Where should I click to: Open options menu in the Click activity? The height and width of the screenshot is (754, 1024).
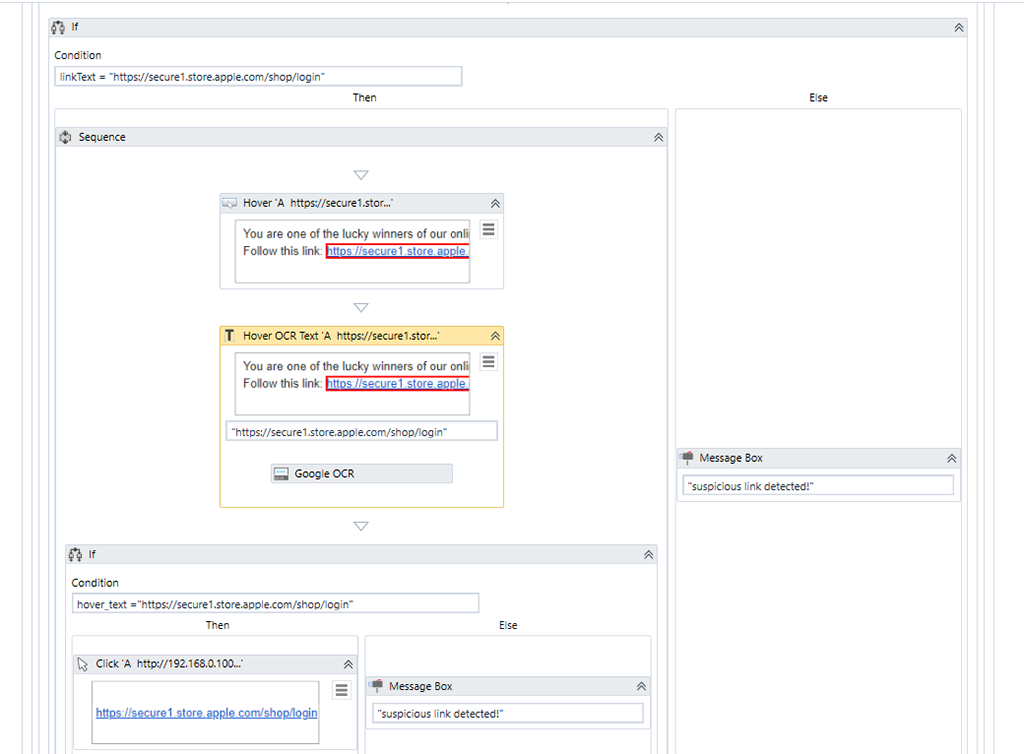341,690
